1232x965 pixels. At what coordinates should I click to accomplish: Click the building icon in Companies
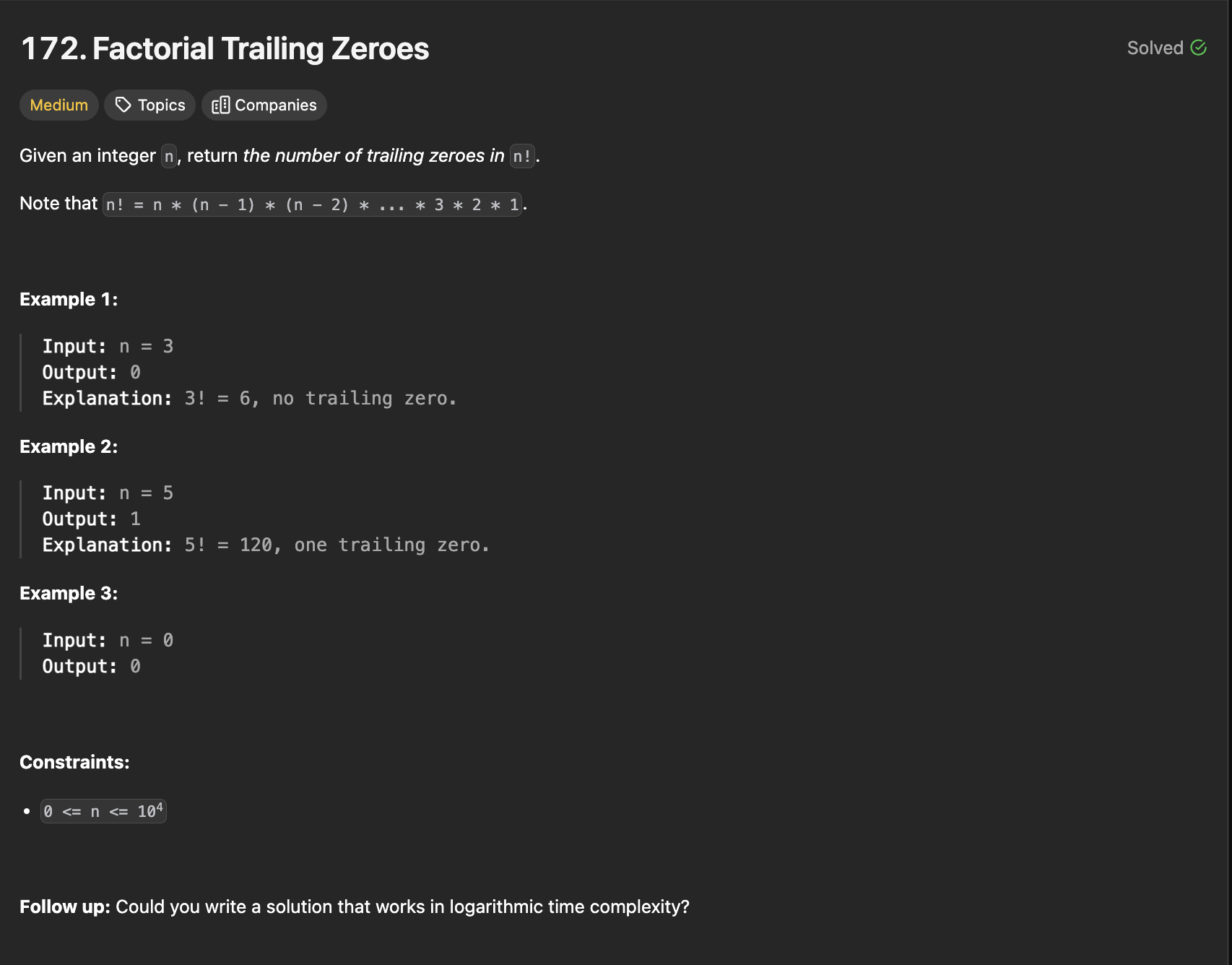[x=221, y=105]
